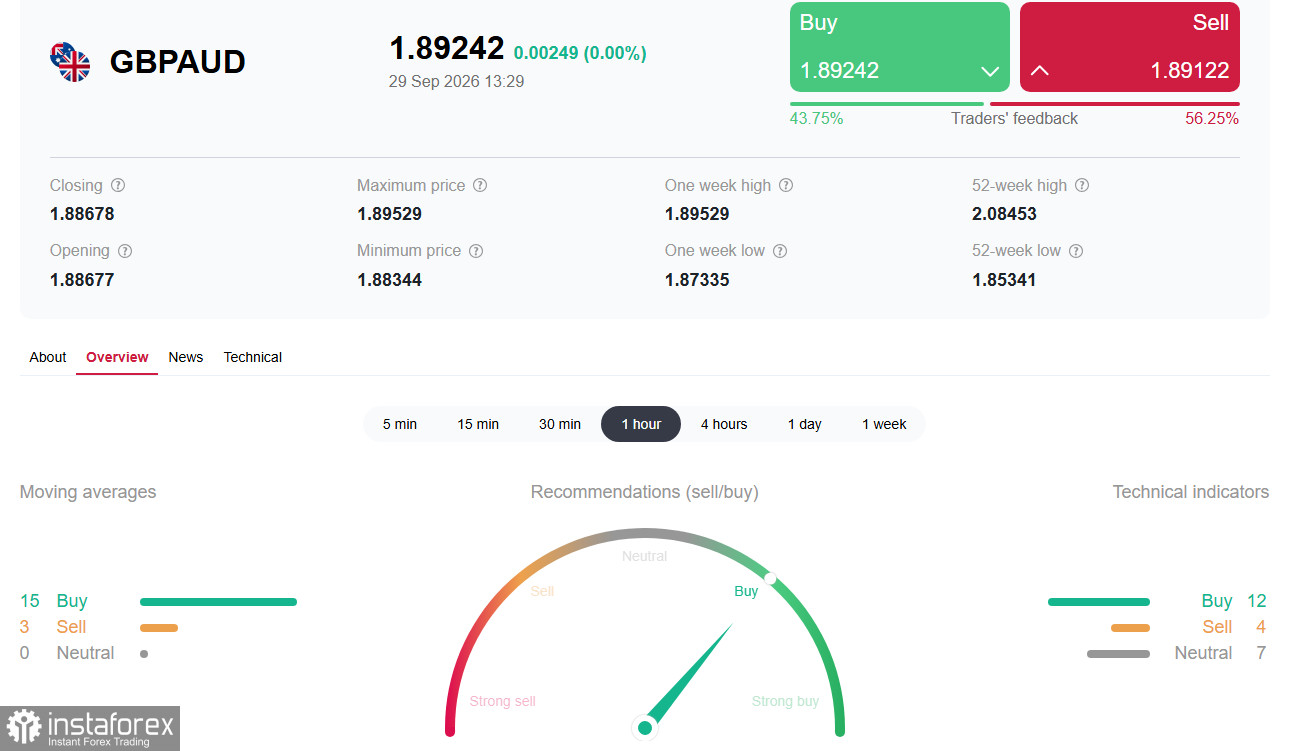
Task: Click the 56.25% sell percentage
Action: click(1212, 118)
